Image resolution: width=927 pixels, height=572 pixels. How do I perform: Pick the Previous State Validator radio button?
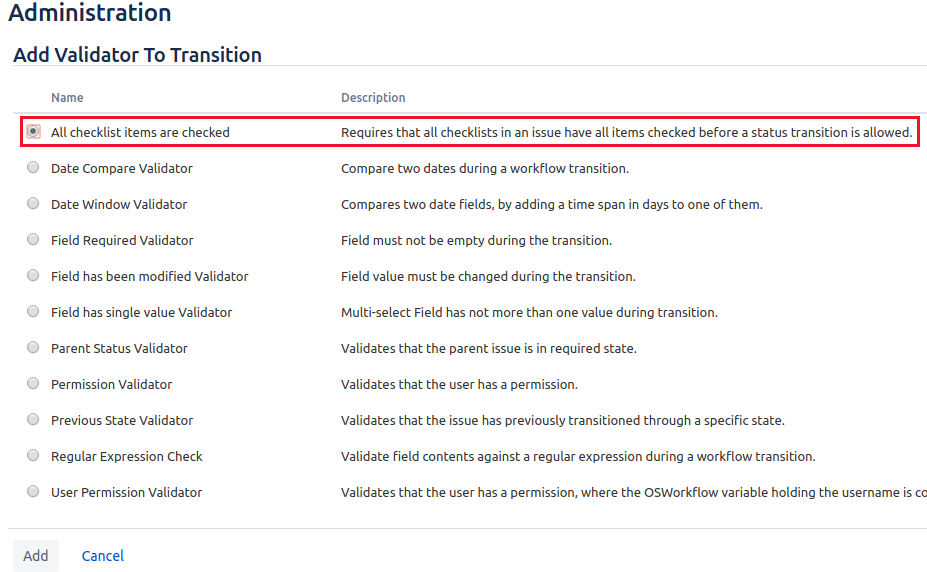tap(33, 419)
